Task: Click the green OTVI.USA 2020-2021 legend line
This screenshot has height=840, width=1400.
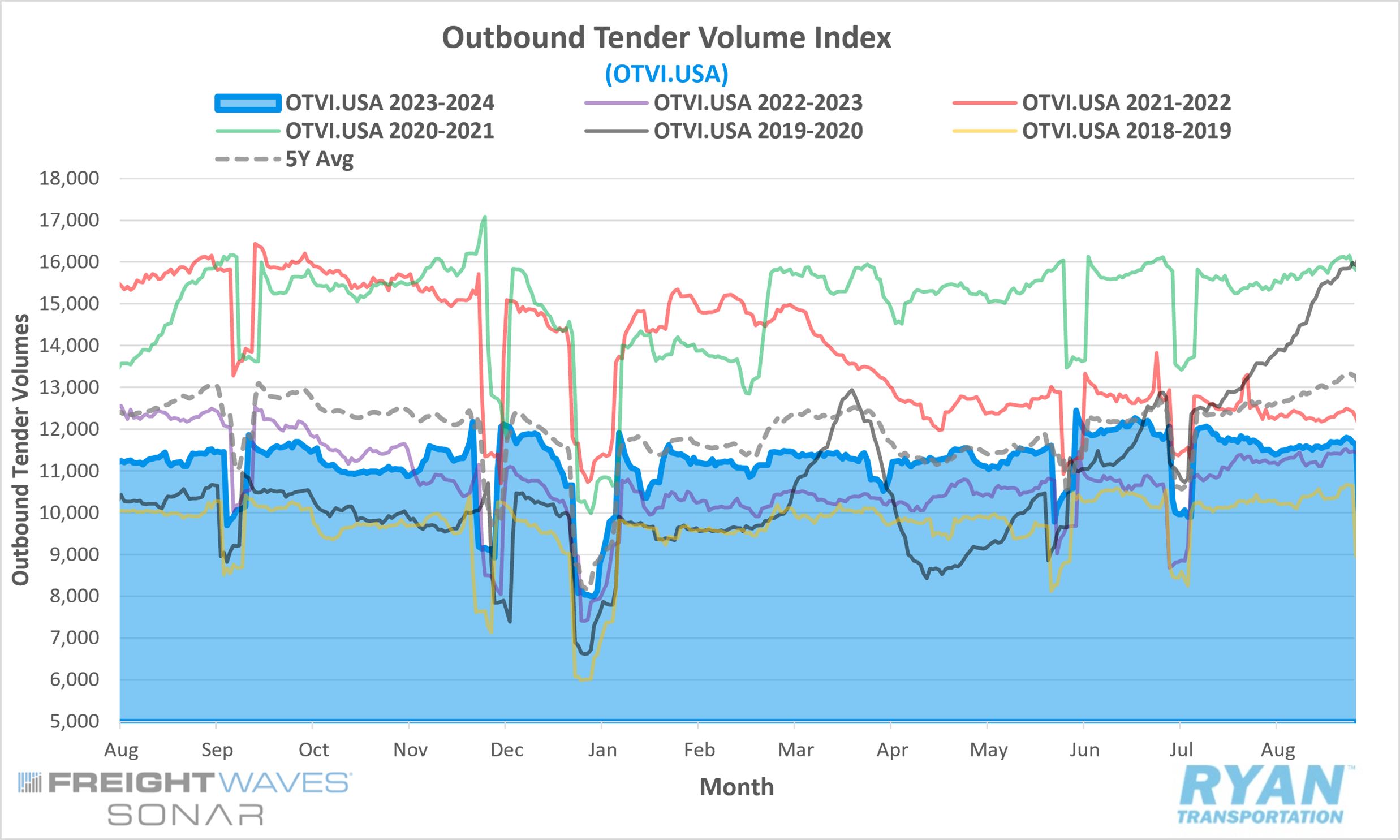Action: 248,131
